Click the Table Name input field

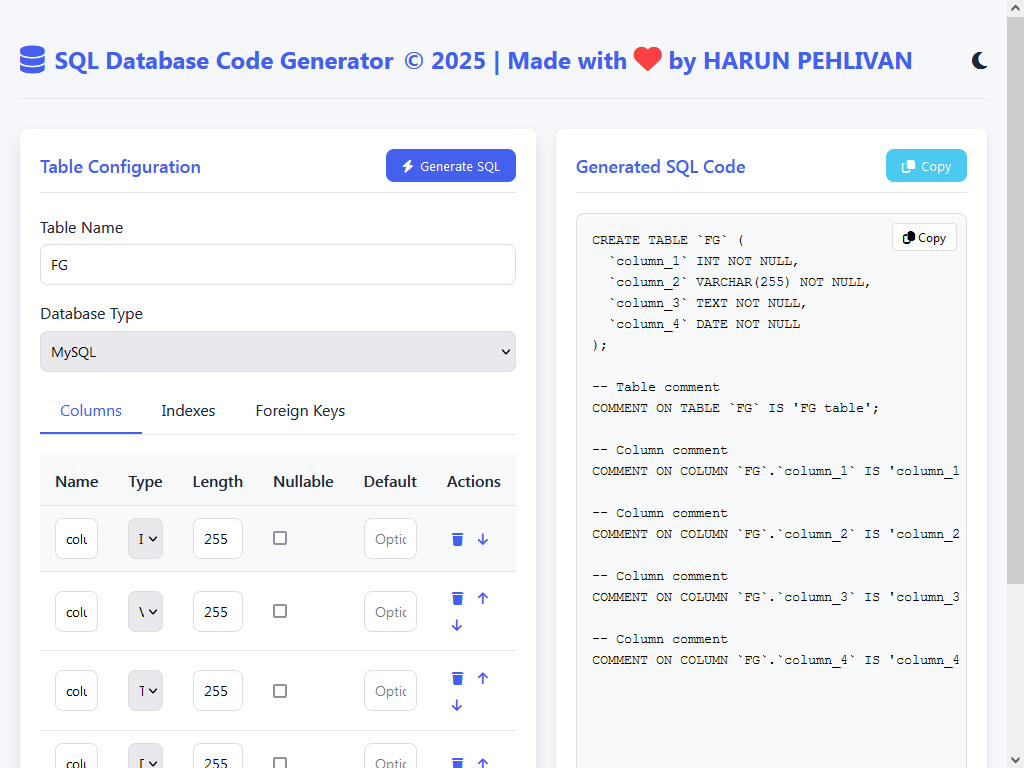278,265
